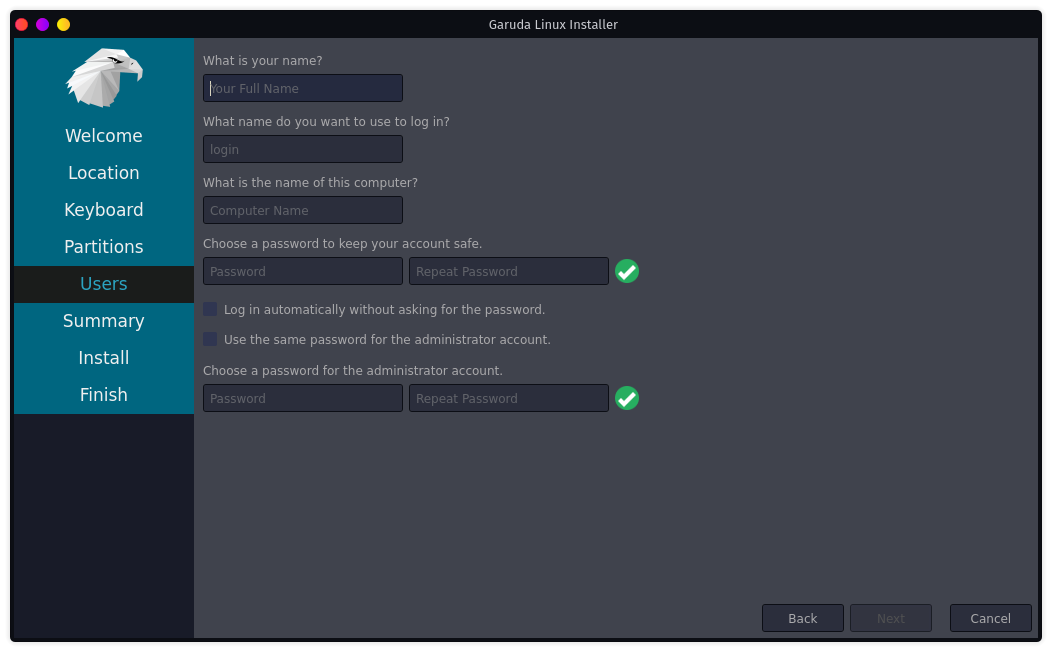Click the green checkmark beside administrator password
This screenshot has width=1052, height=652.
coord(627,398)
